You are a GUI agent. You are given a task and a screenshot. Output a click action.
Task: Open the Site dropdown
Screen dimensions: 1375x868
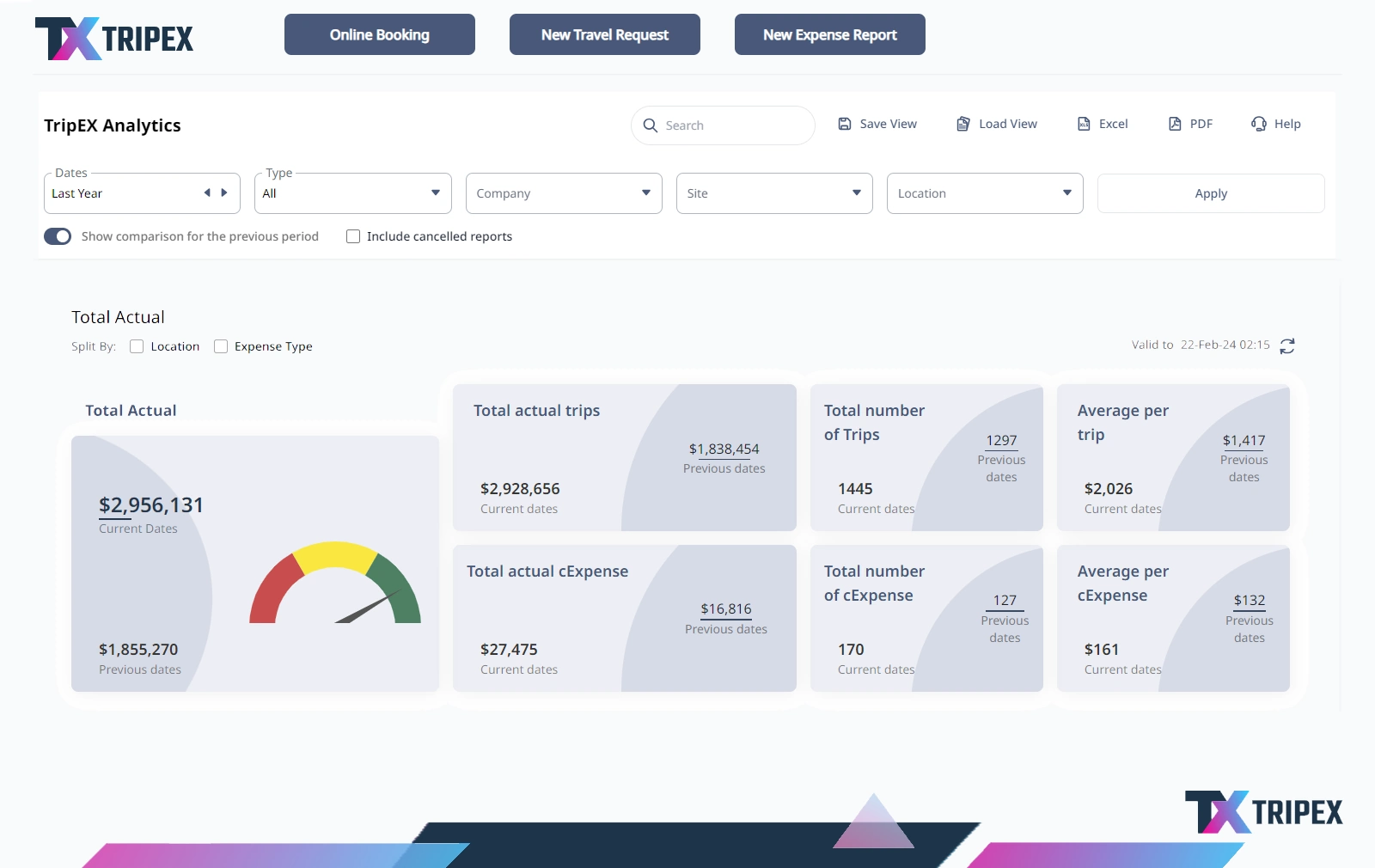(774, 193)
